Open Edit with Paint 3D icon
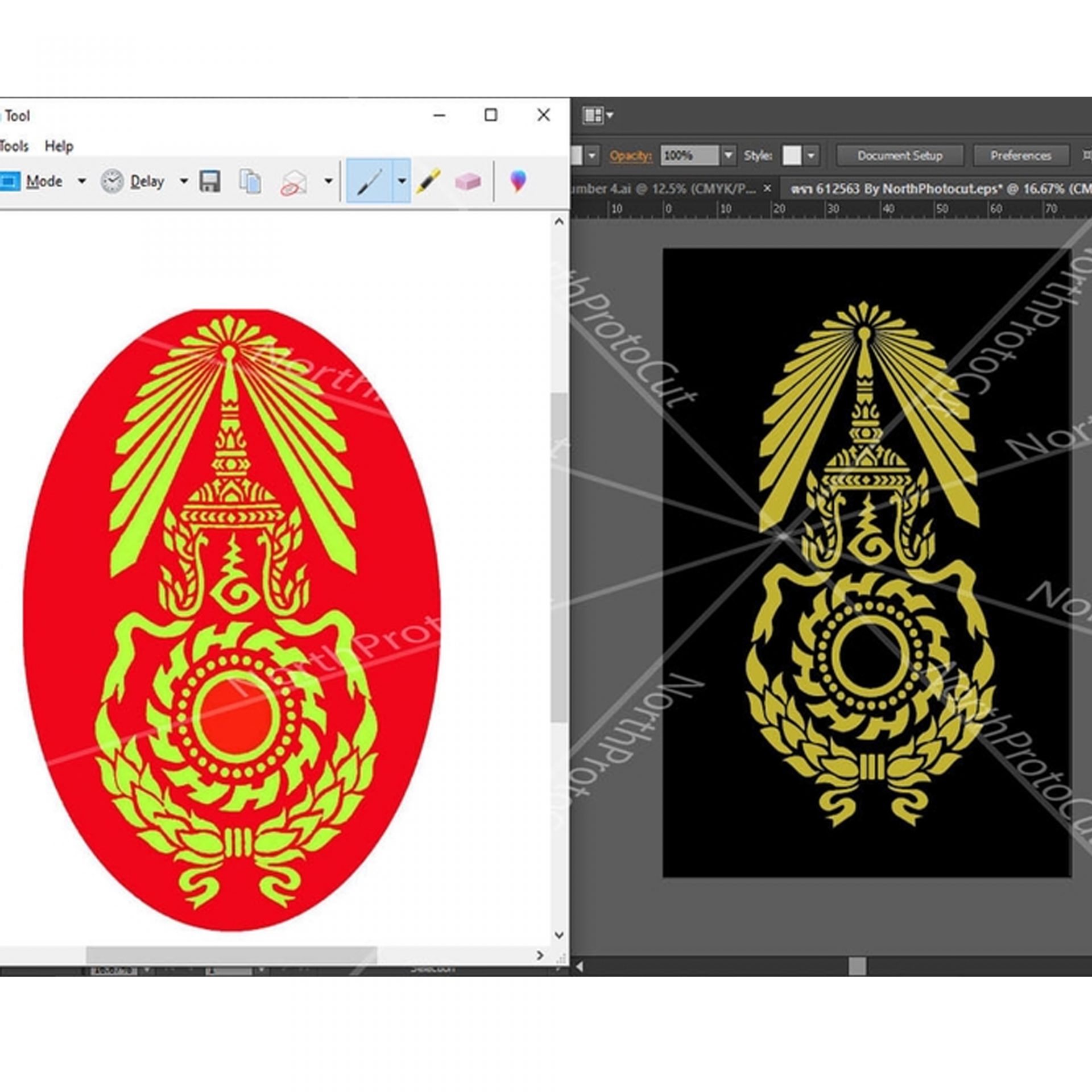 click(518, 181)
